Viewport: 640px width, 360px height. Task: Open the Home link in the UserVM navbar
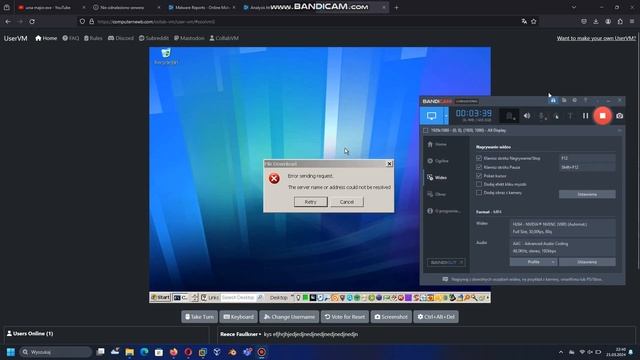tap(46, 38)
